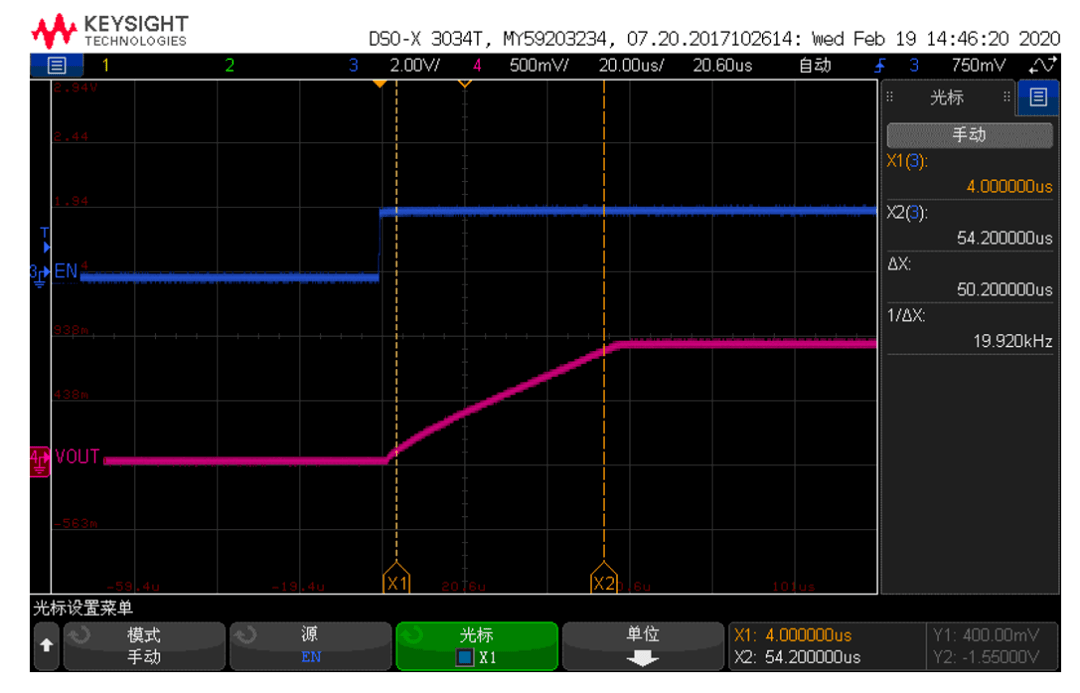Image resolution: width=1080 pixels, height=693 pixels.
Task: Click the solid orange trigger time marker
Action: click(x=380, y=84)
